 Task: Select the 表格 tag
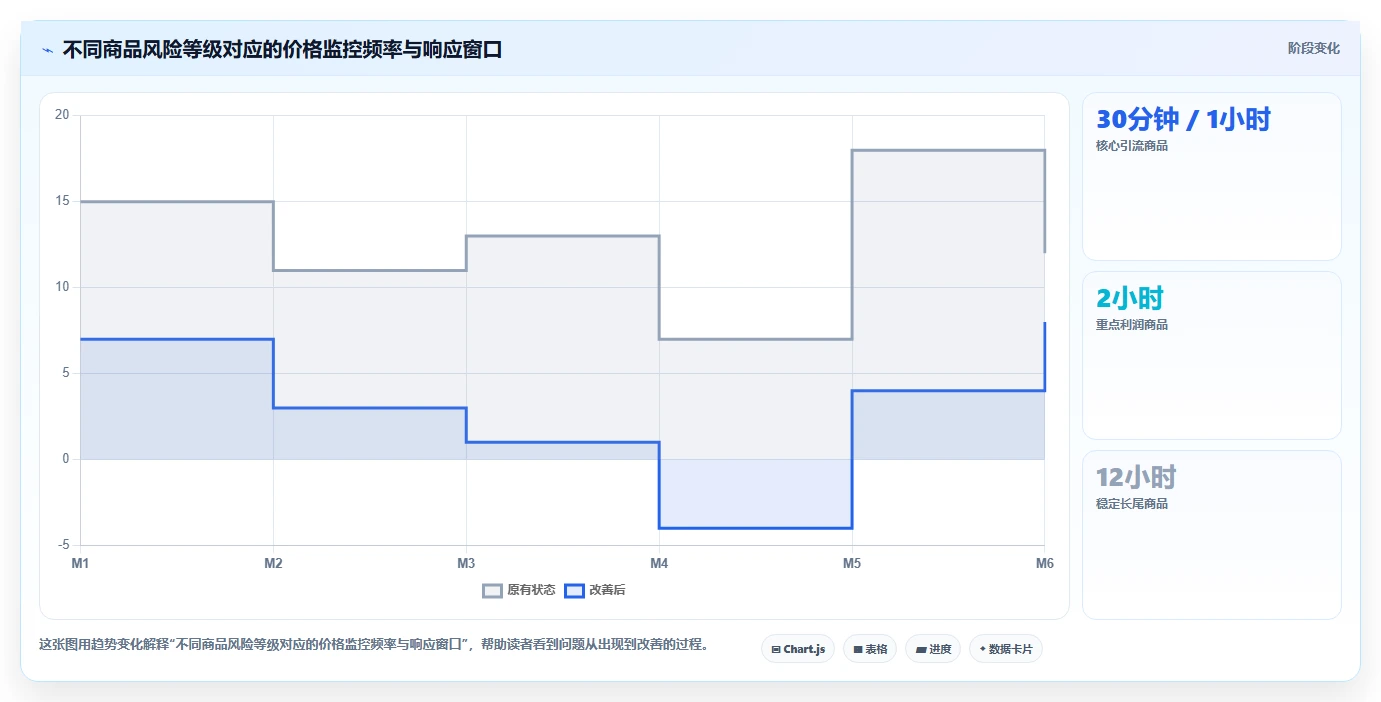click(870, 649)
